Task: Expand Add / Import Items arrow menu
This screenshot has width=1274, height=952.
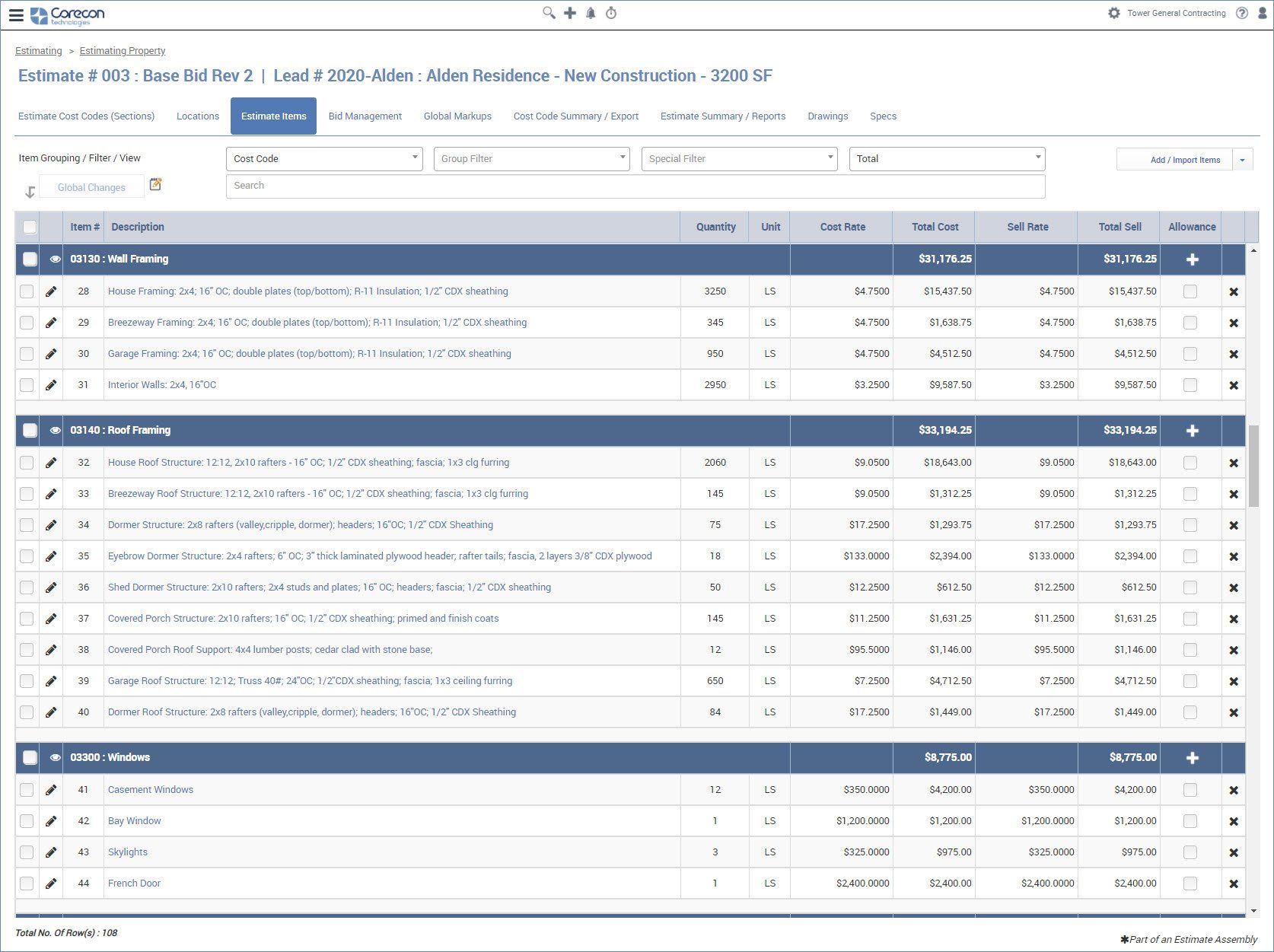Action: click(x=1242, y=160)
